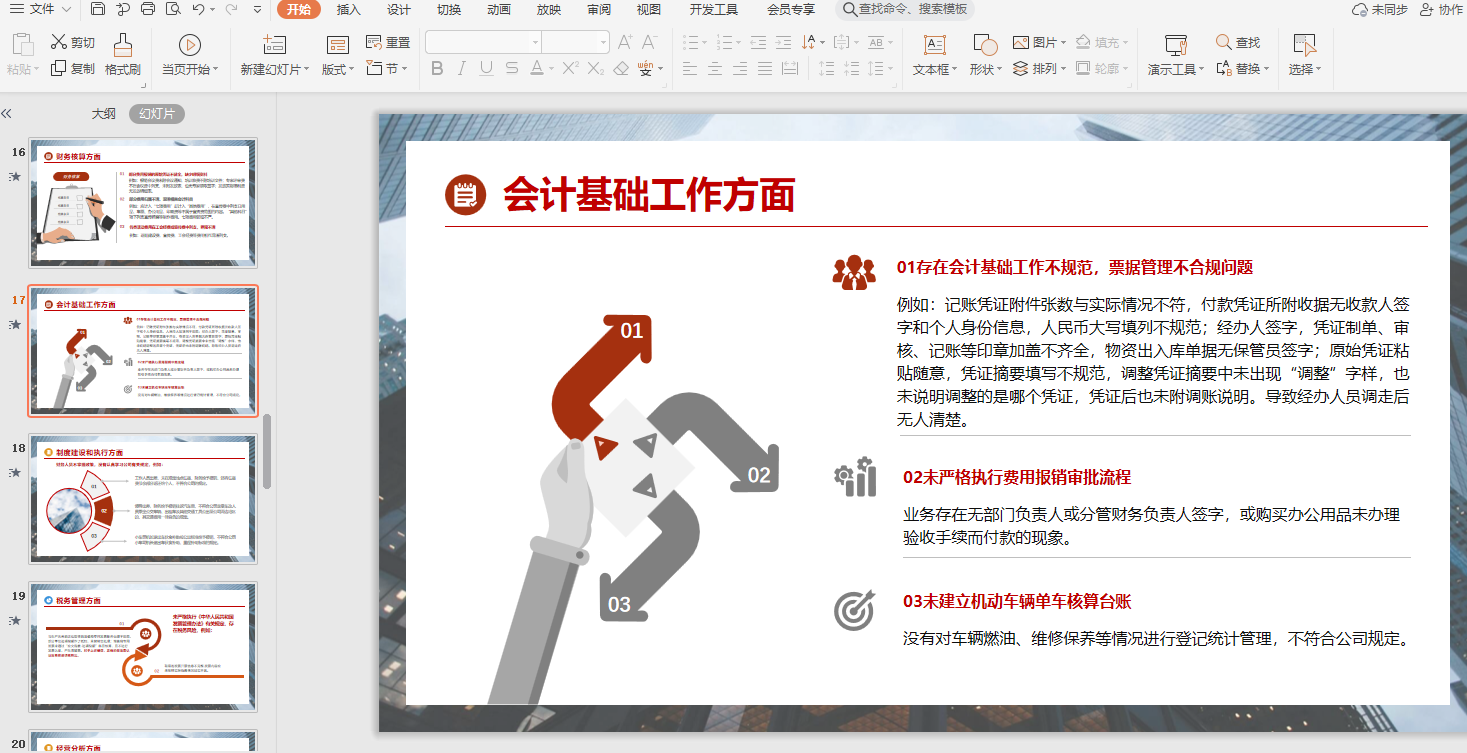Screen dimensions: 1467x753
Task: Collapse the slide panel with double-chevron icon
Action: tap(6, 114)
